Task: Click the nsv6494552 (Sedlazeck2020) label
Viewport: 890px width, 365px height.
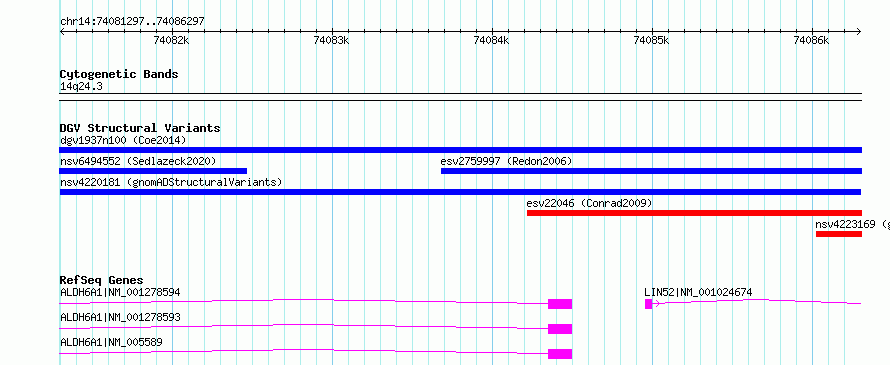Action: [138, 161]
